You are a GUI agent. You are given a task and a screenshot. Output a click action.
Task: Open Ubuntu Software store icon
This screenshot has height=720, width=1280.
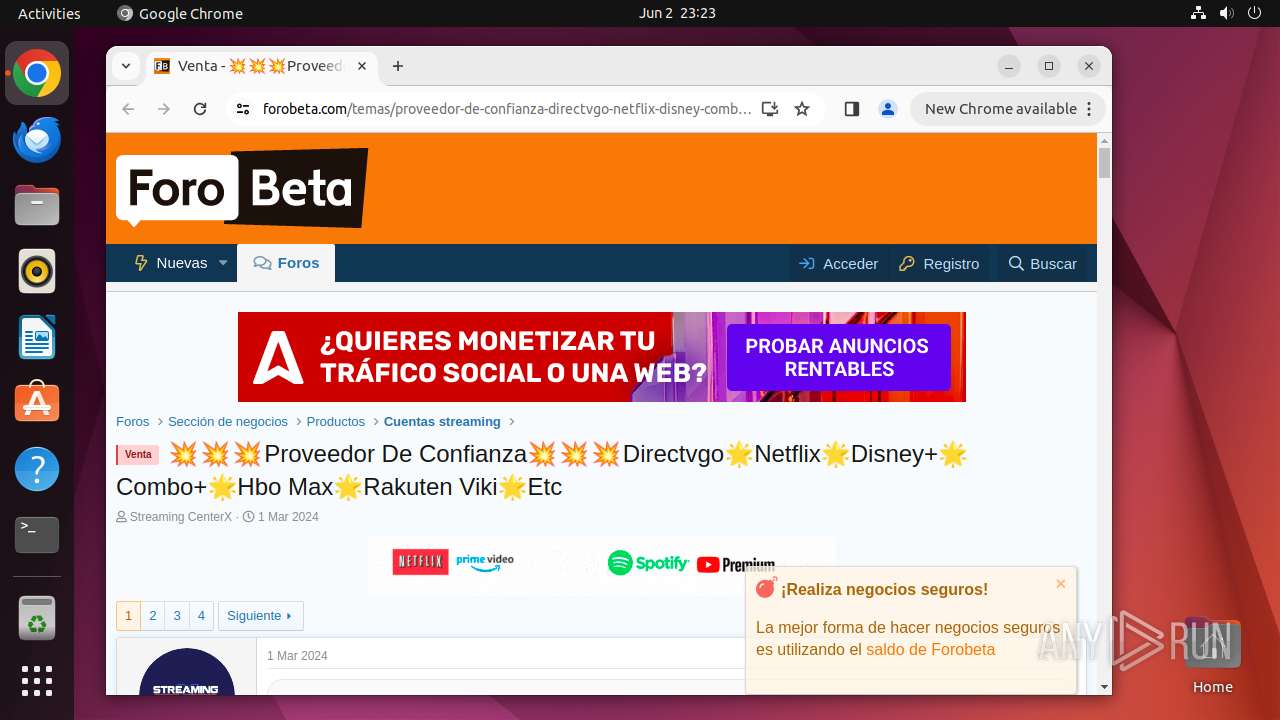click(x=37, y=403)
